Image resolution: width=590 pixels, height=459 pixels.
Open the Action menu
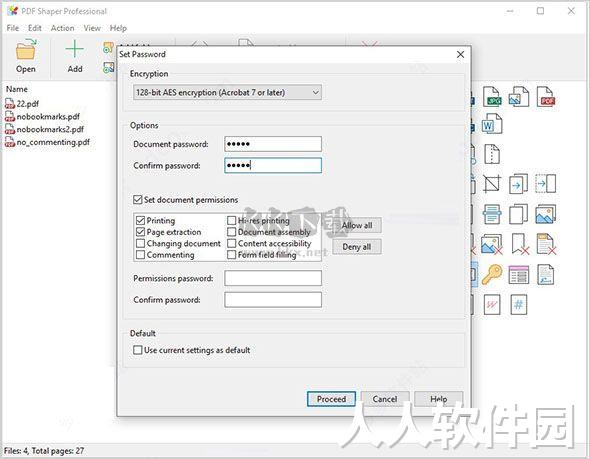tap(62, 28)
